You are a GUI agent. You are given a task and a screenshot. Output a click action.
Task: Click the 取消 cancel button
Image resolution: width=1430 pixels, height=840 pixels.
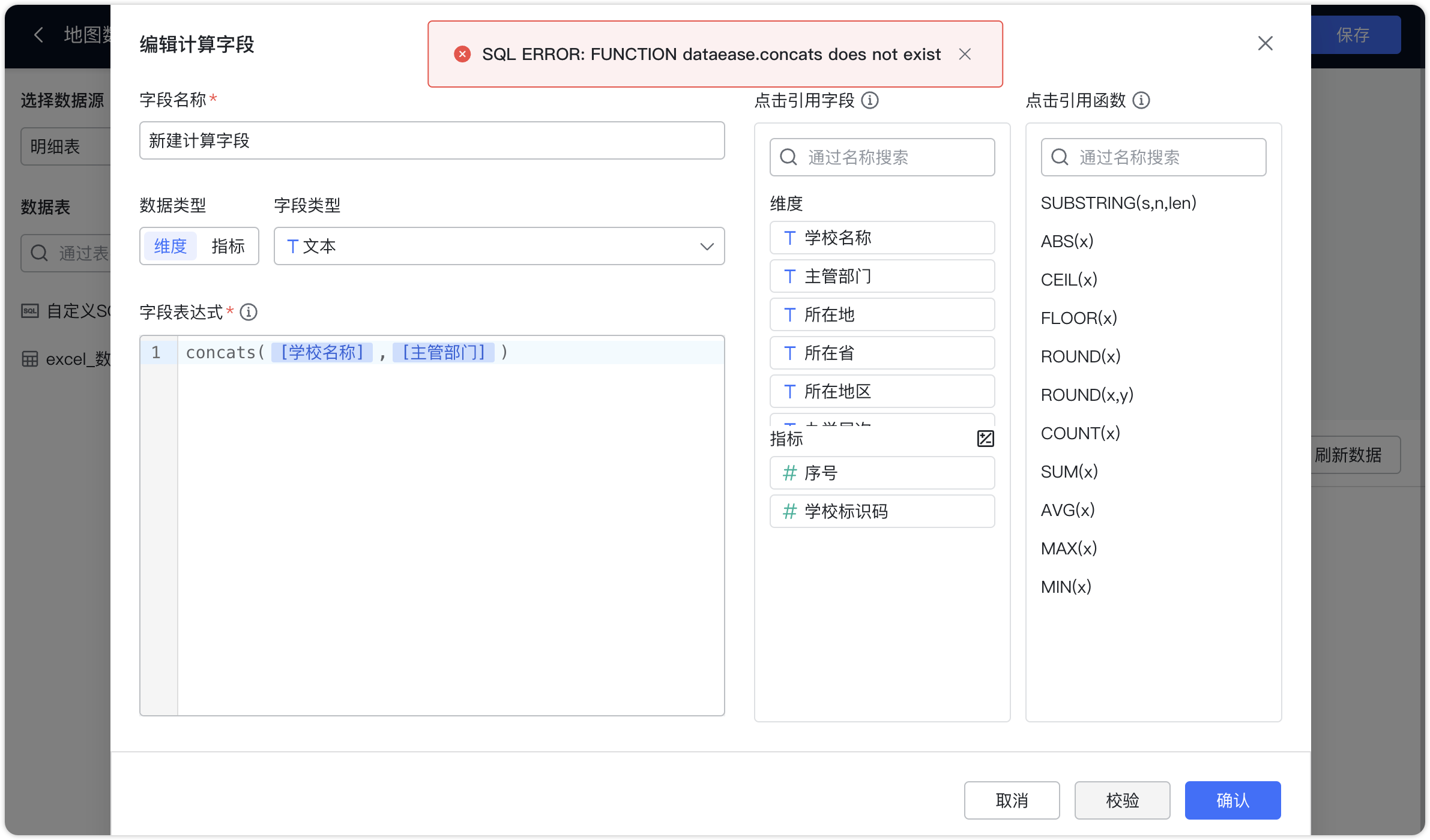click(1012, 800)
